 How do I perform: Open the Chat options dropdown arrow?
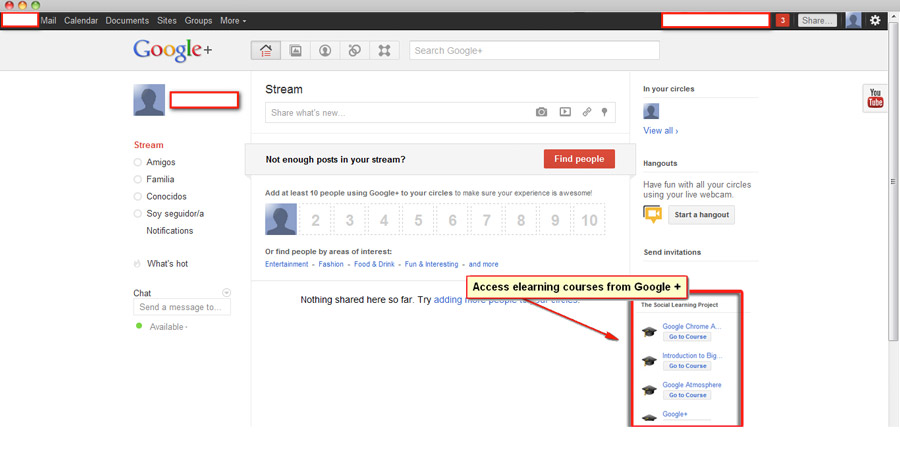(x=226, y=292)
